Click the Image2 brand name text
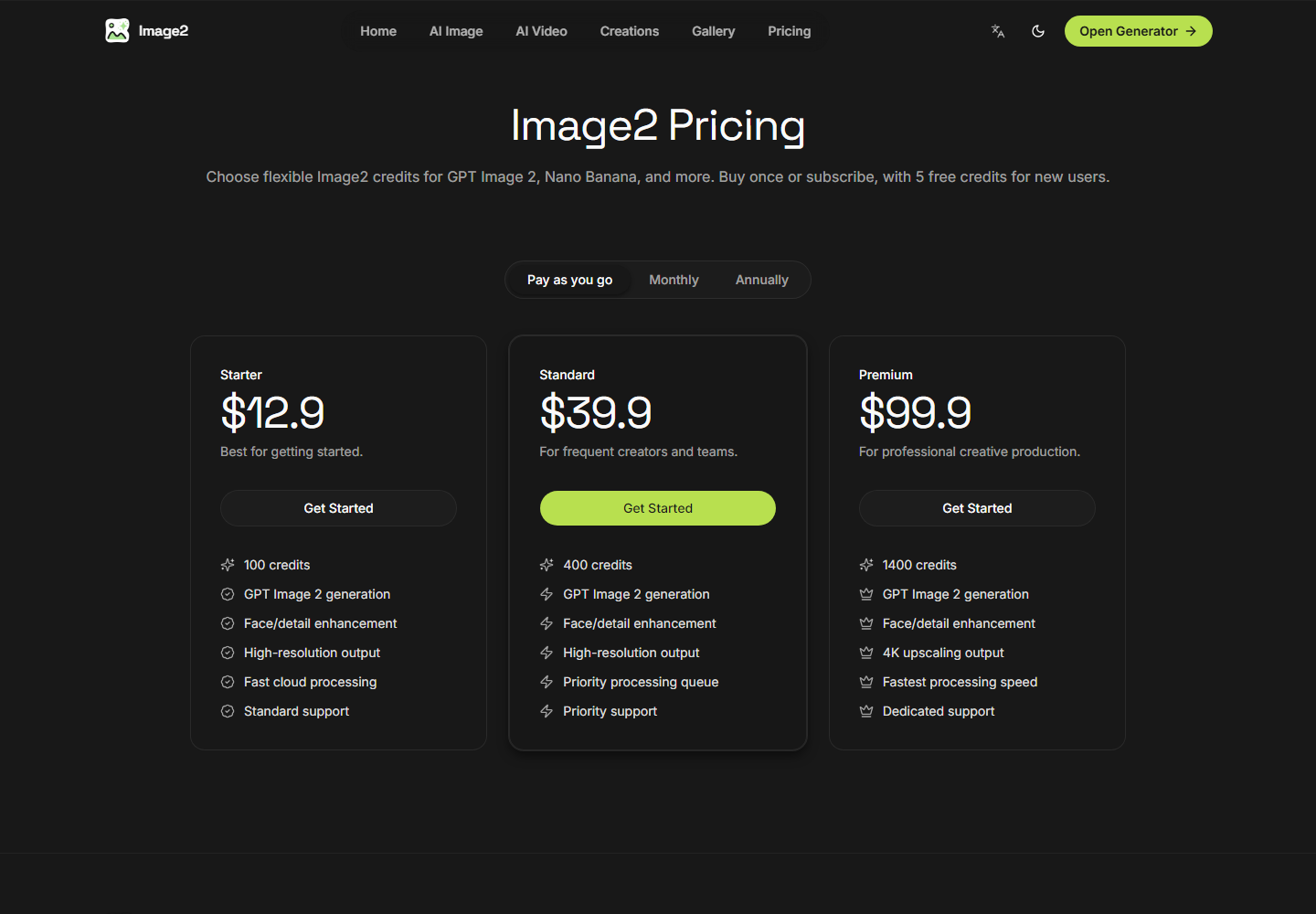Screen dimensions: 1316x914 pyautogui.click(x=164, y=31)
